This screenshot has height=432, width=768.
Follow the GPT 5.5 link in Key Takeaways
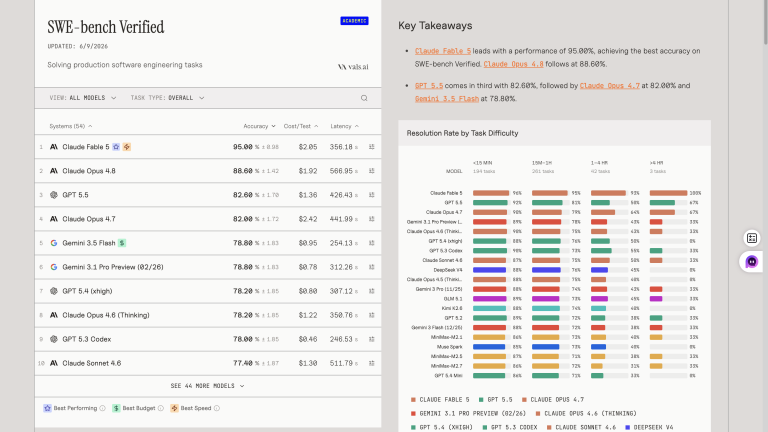pyautogui.click(x=429, y=86)
